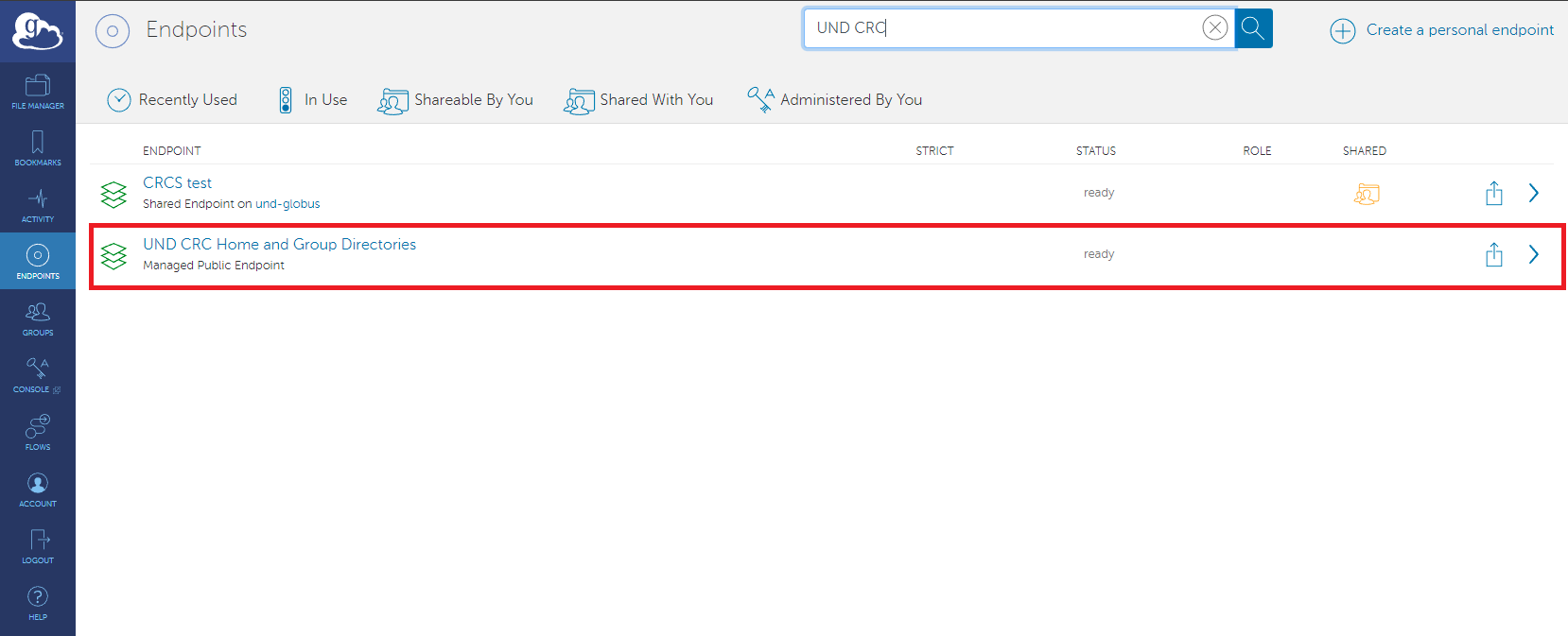
Task: Go to the Activity page
Action: (x=38, y=205)
